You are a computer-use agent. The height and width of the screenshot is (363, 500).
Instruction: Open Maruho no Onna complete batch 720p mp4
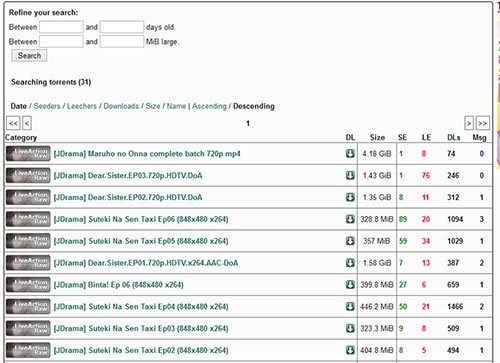(147, 154)
